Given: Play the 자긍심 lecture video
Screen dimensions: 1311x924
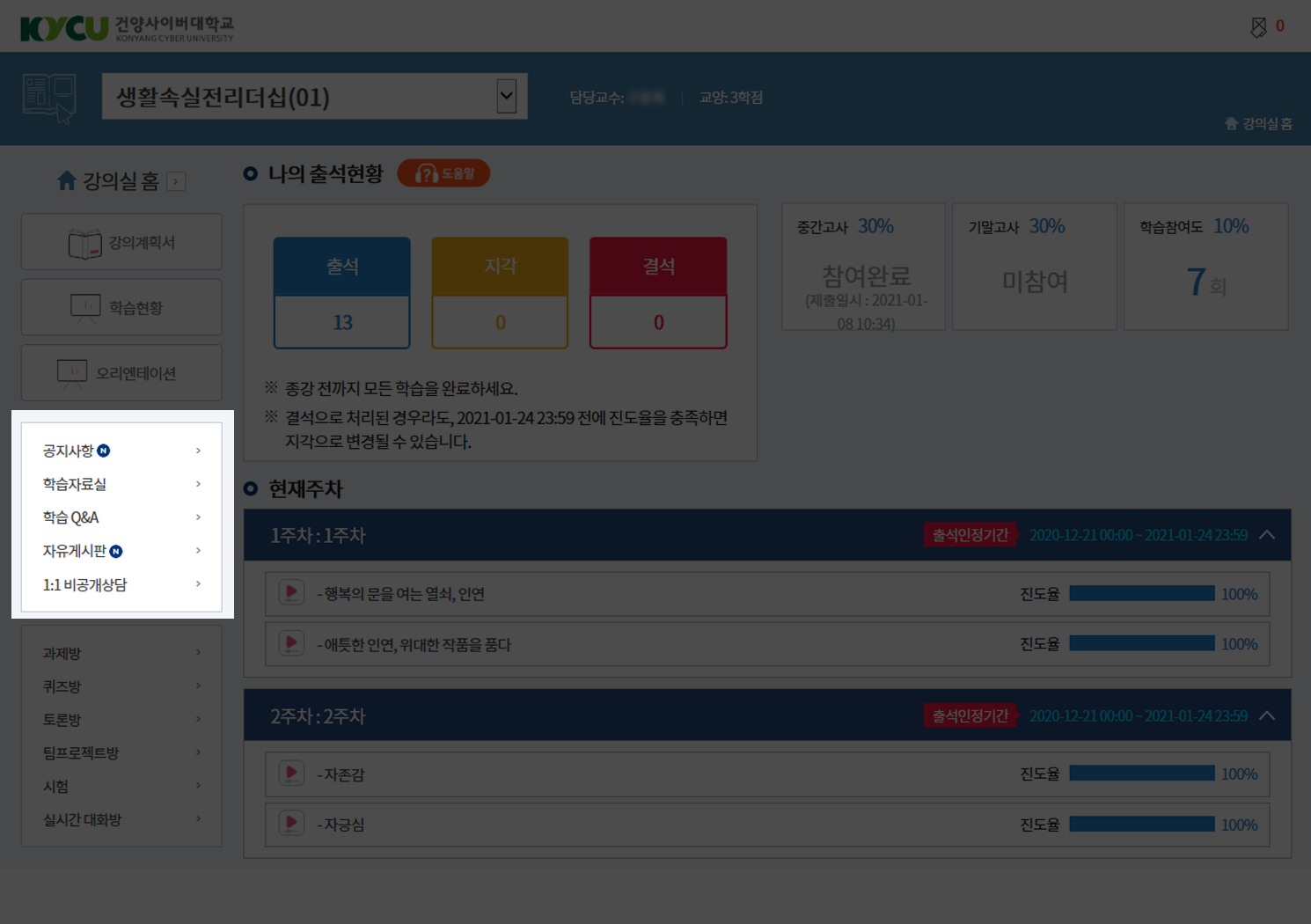Looking at the screenshot, I should click(x=291, y=824).
